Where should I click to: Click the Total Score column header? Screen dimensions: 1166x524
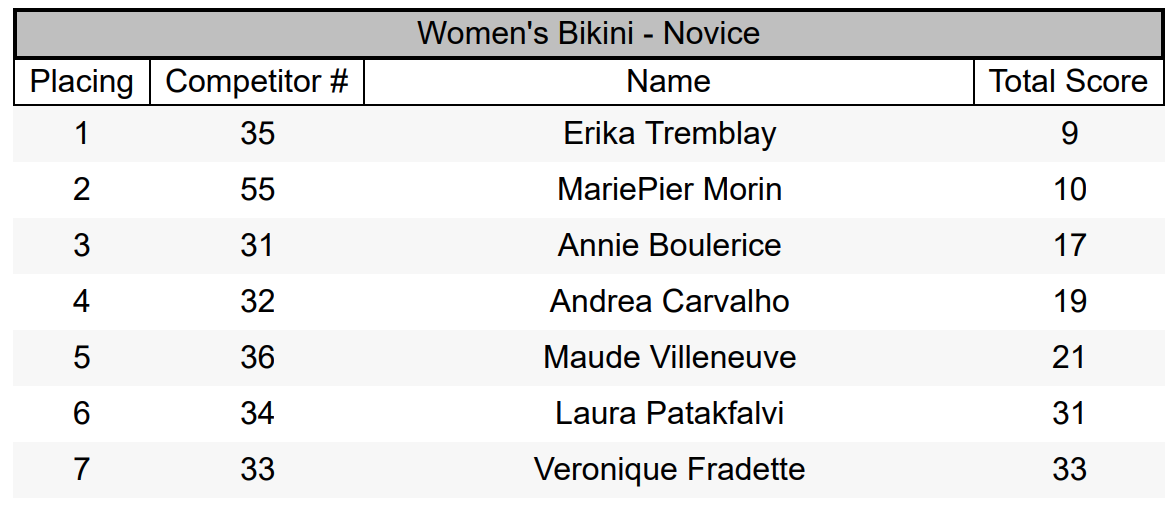[1069, 81]
